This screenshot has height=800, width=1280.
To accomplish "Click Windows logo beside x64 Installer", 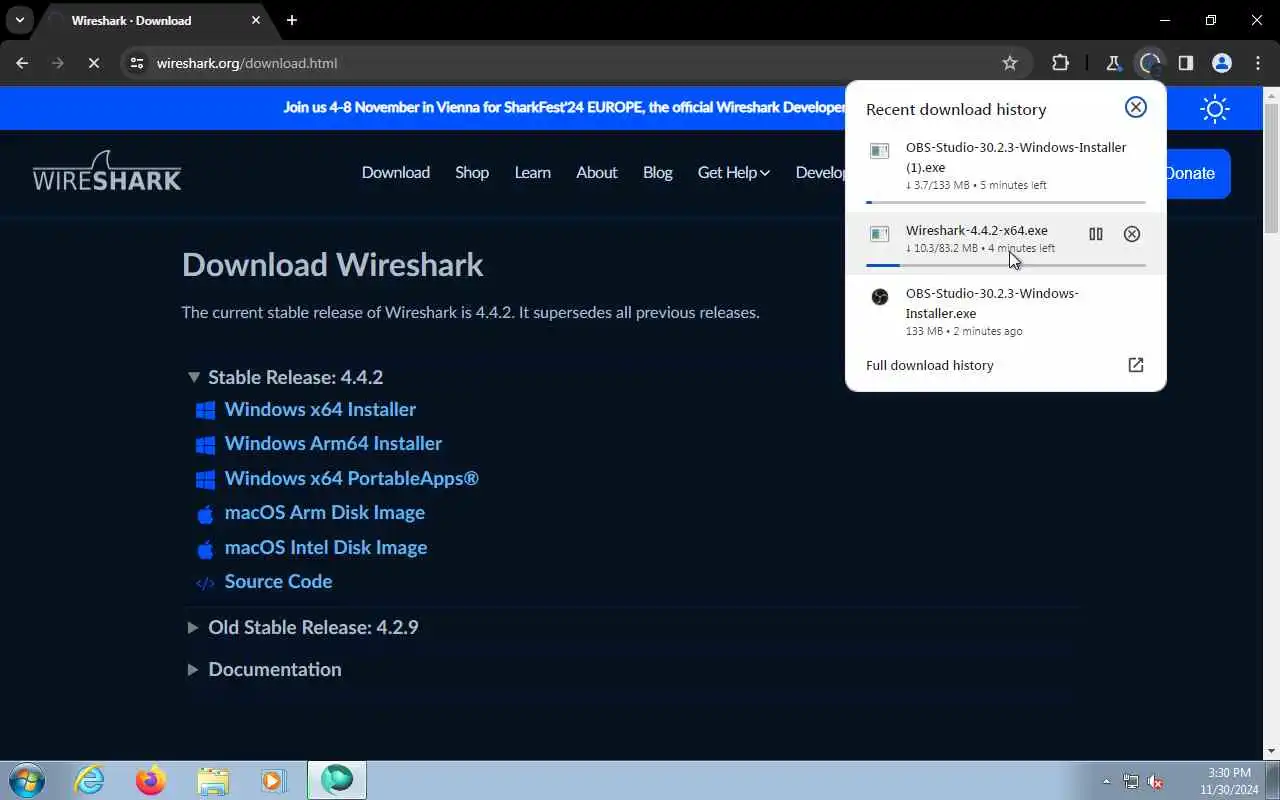I will coord(205,410).
